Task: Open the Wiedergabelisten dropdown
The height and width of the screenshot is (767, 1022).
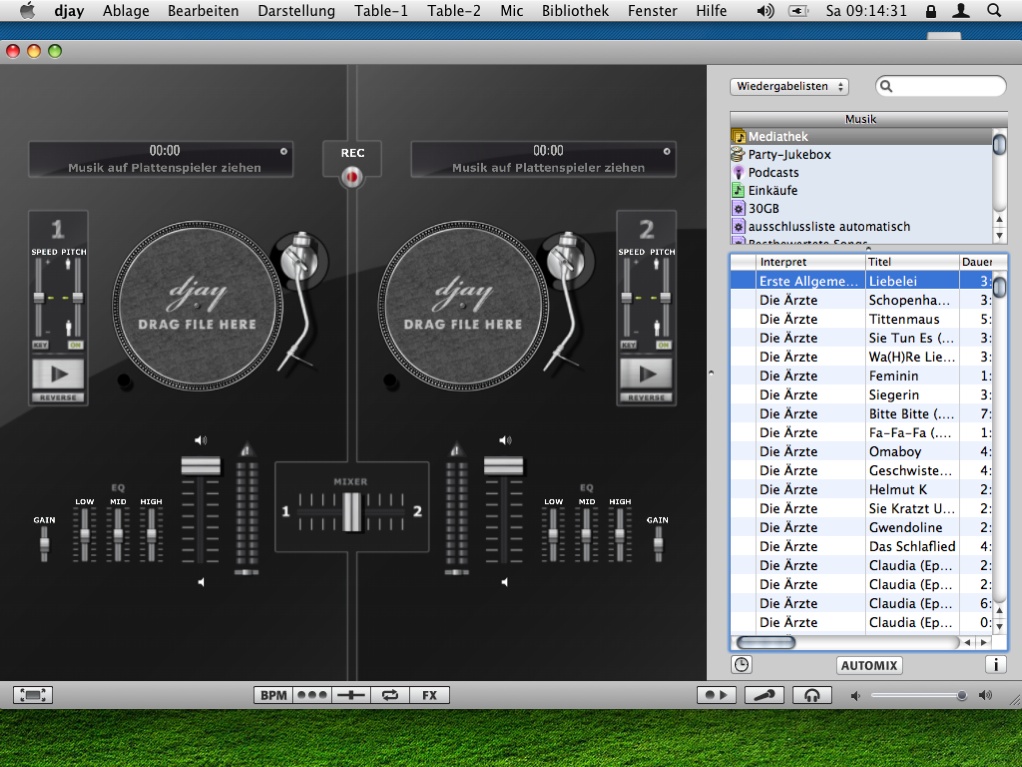Action: (x=789, y=86)
